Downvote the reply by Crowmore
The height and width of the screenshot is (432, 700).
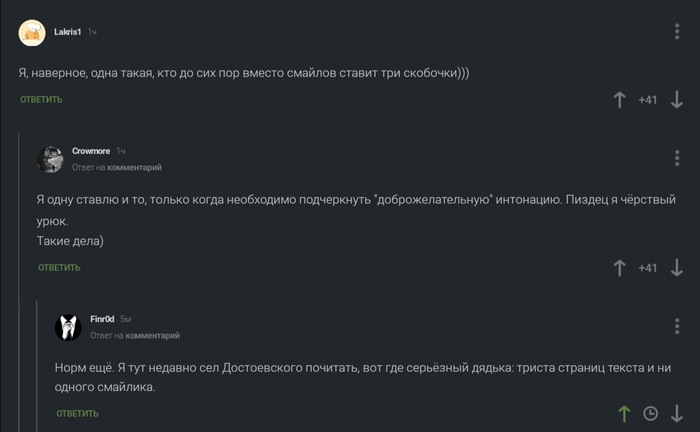(677, 268)
